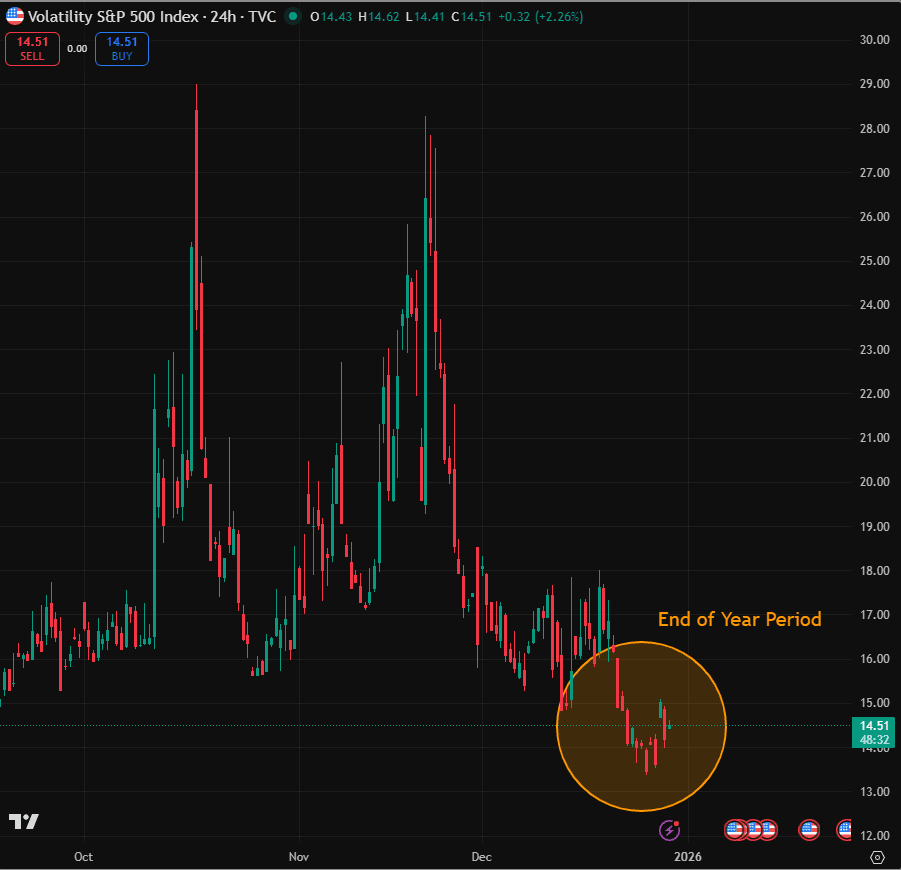Click the 12.00 price scale label
The image size is (901, 870).
pos(875,836)
